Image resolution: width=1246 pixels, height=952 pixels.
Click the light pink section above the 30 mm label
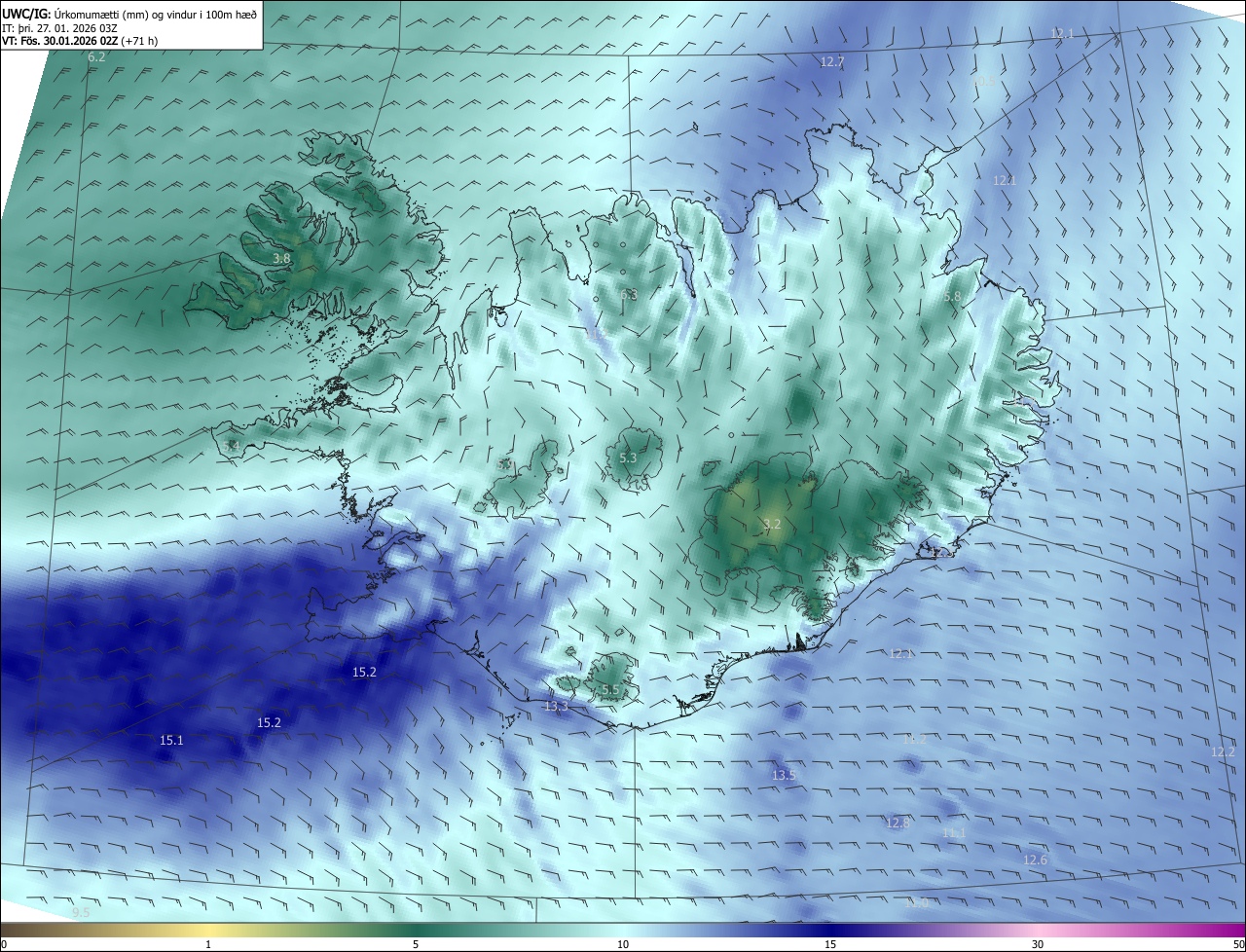click(x=1038, y=930)
